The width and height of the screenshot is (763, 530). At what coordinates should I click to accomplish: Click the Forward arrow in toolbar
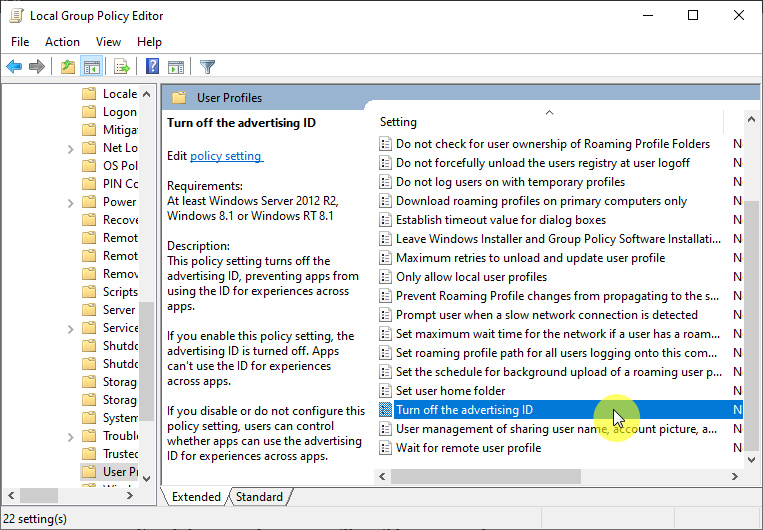[x=37, y=67]
